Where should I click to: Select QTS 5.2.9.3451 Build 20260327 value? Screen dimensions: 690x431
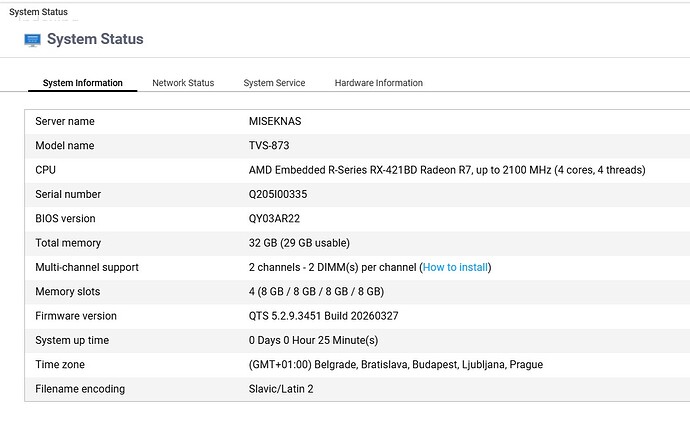(323, 316)
